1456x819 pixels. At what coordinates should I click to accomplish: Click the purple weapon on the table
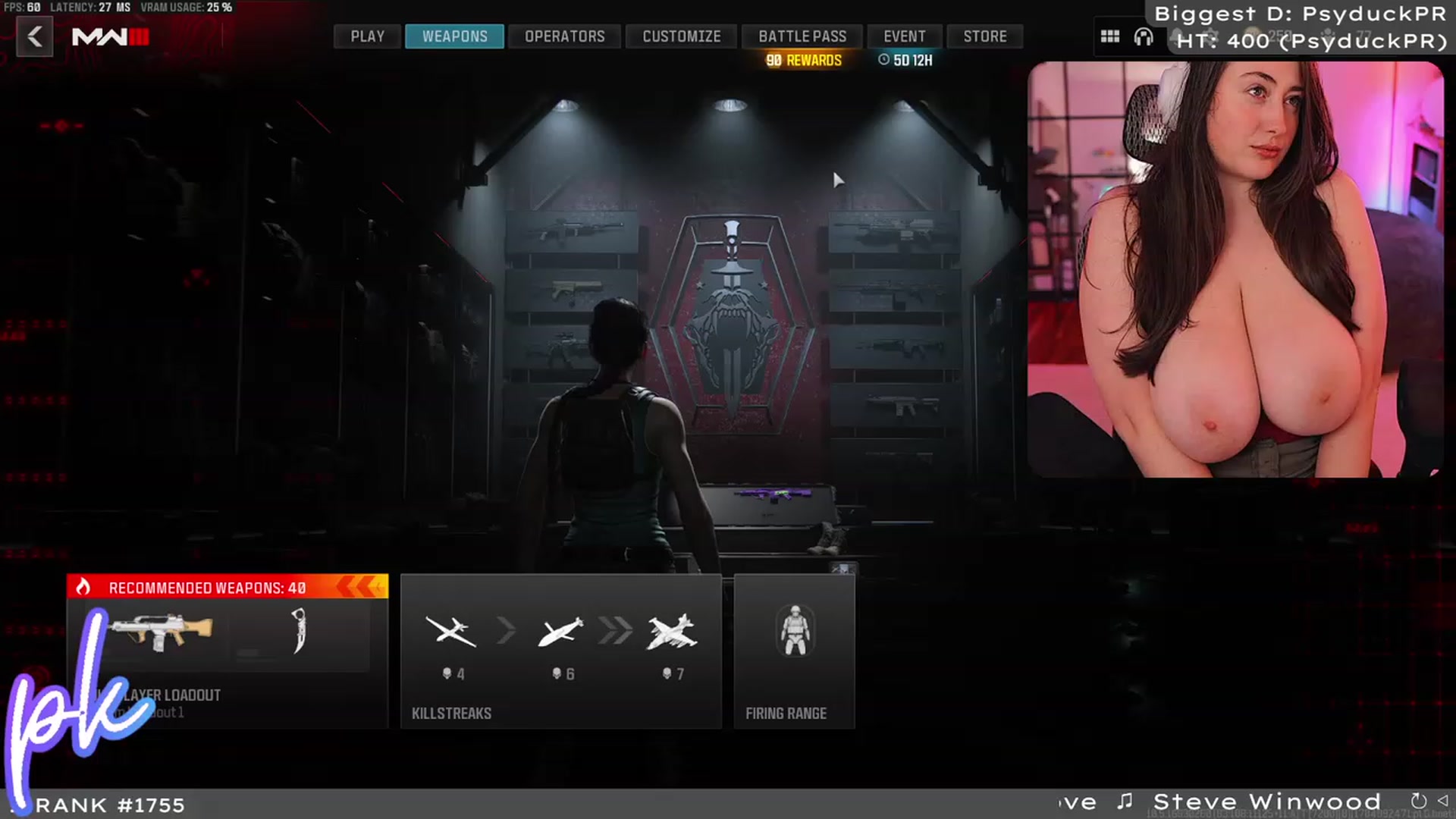[773, 495]
